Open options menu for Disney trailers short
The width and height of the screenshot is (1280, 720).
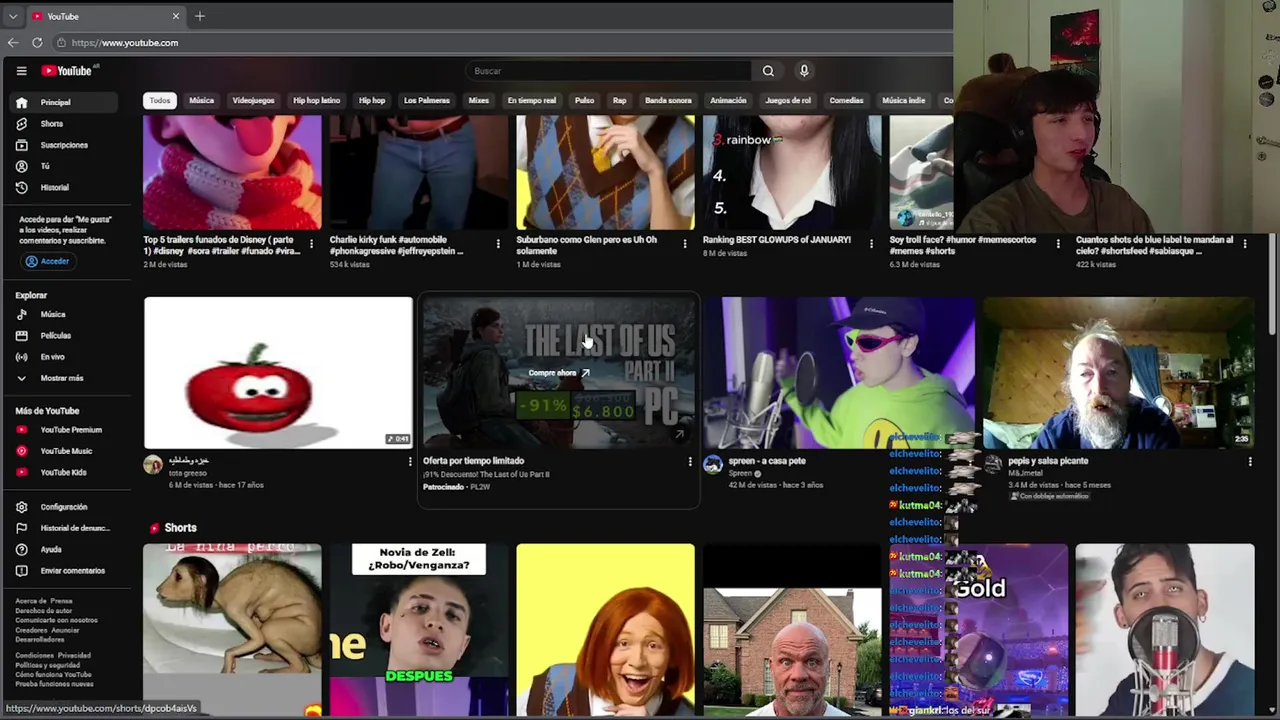point(311,243)
